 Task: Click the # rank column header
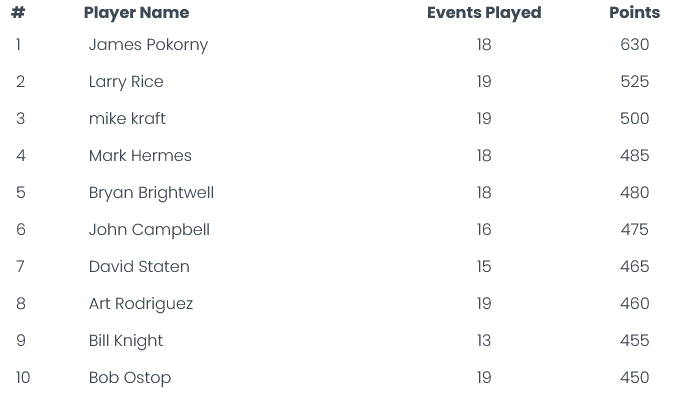point(18,12)
